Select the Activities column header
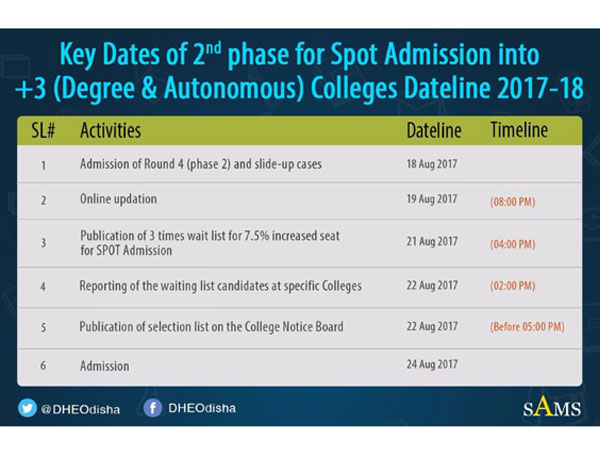This screenshot has width=600, height=450. pyautogui.click(x=110, y=131)
